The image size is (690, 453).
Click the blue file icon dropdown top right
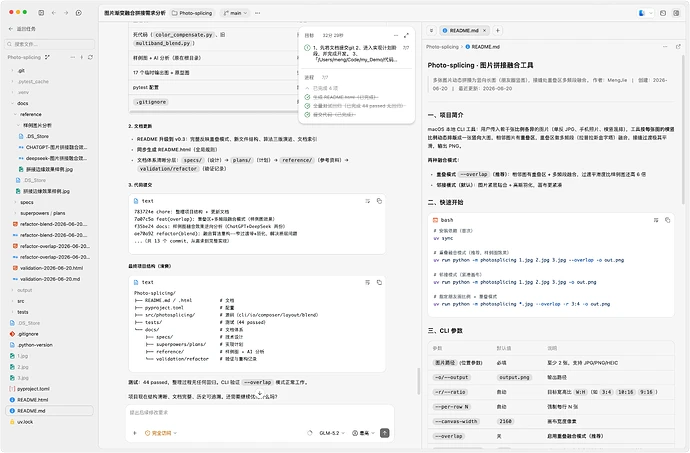645,13
